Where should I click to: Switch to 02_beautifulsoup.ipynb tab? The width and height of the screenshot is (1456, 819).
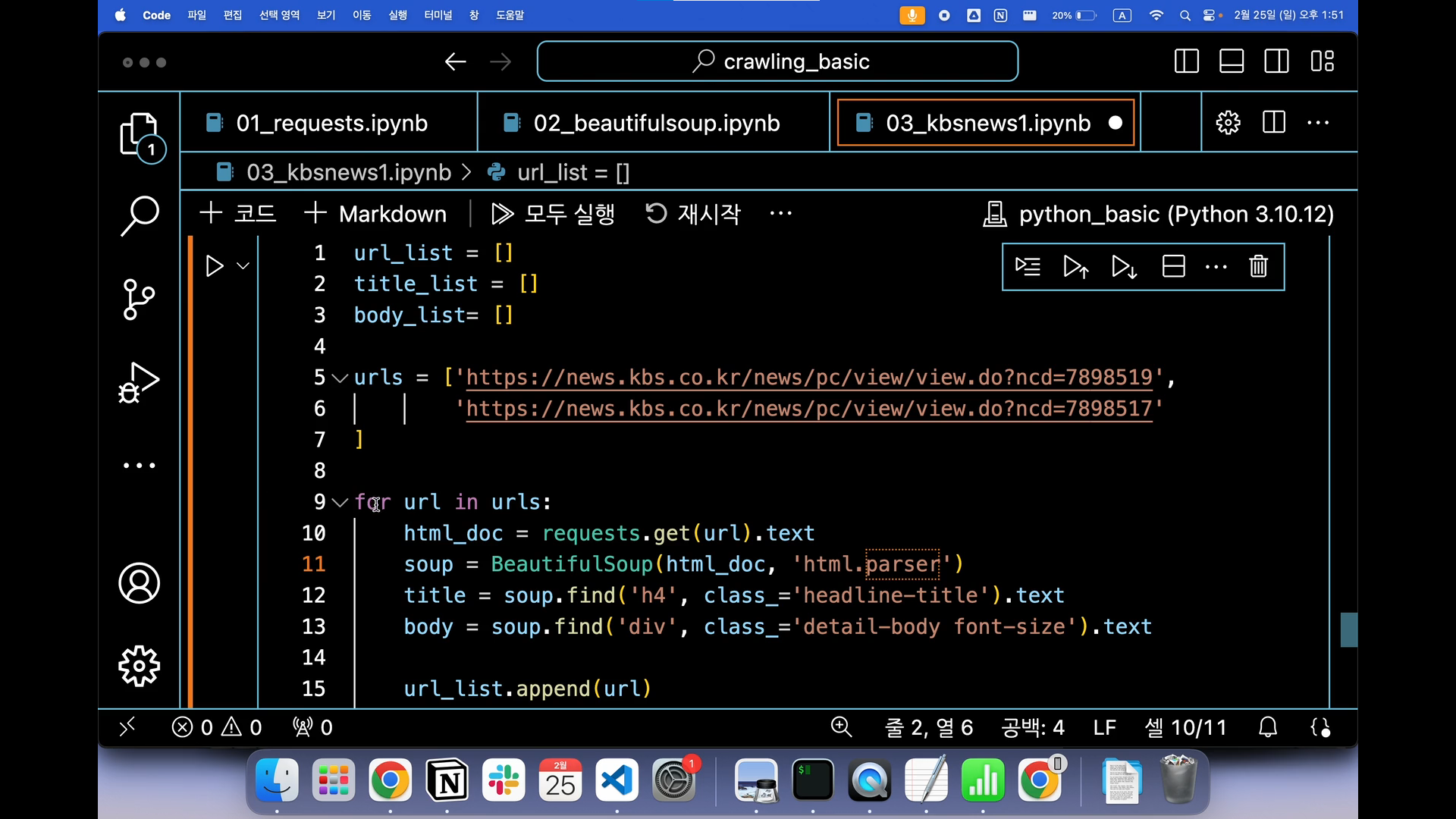(655, 123)
